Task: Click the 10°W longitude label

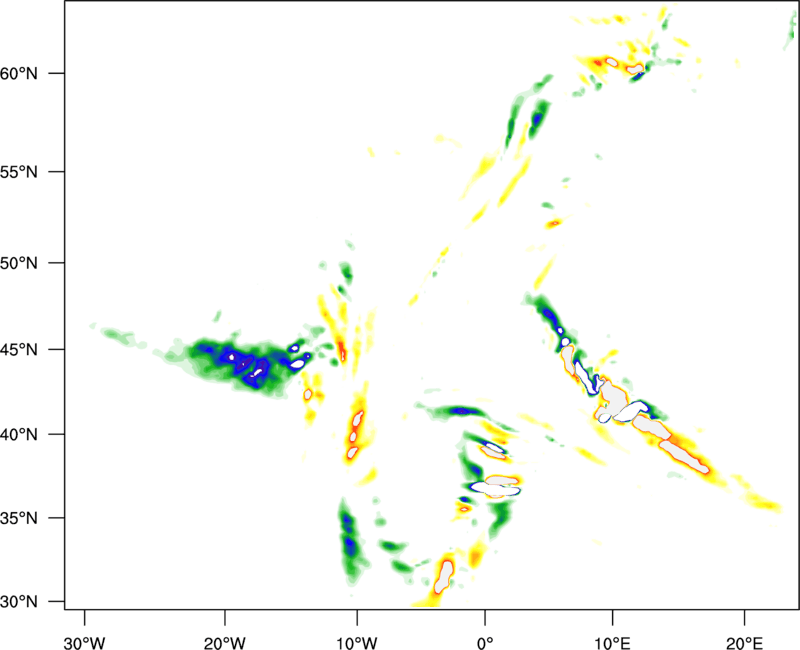Action: (x=357, y=643)
